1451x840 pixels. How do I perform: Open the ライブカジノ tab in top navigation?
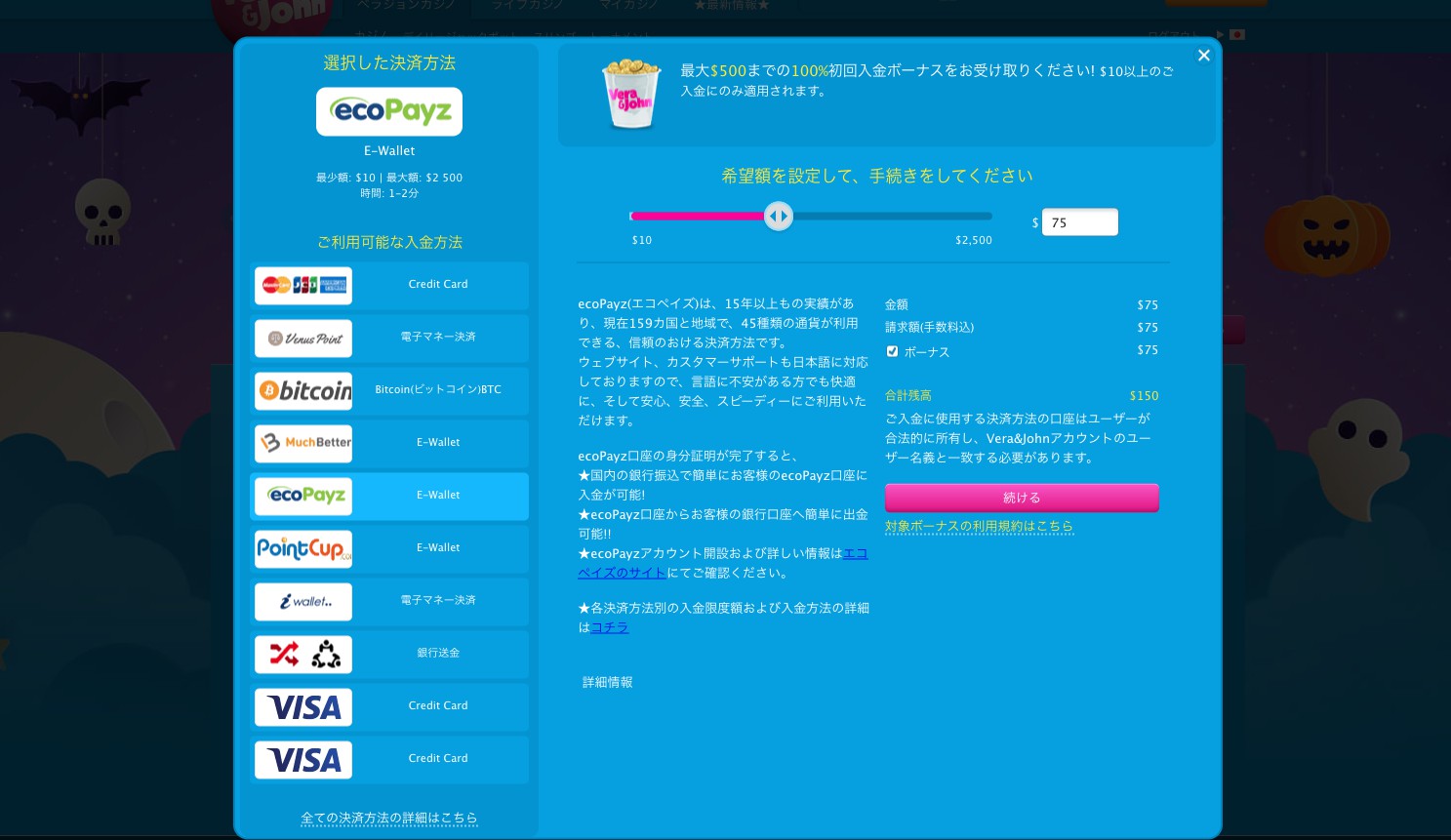click(x=528, y=6)
